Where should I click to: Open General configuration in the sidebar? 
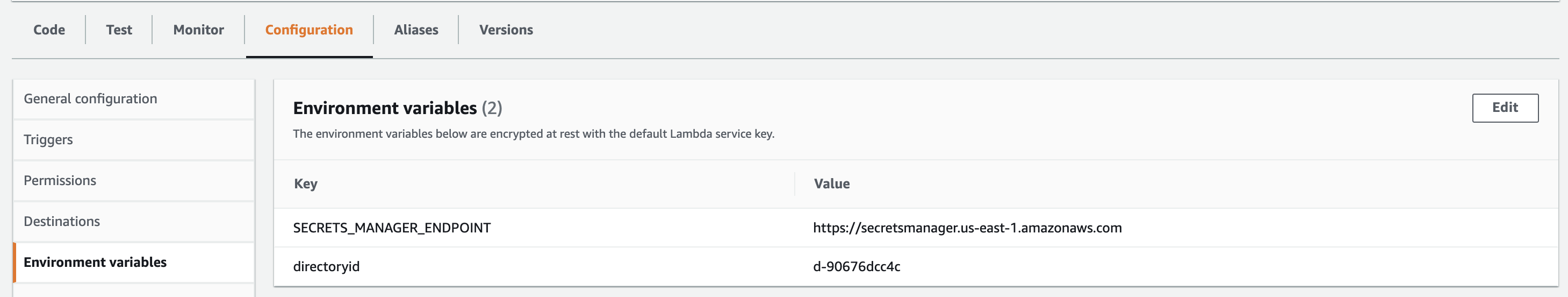[x=90, y=99]
